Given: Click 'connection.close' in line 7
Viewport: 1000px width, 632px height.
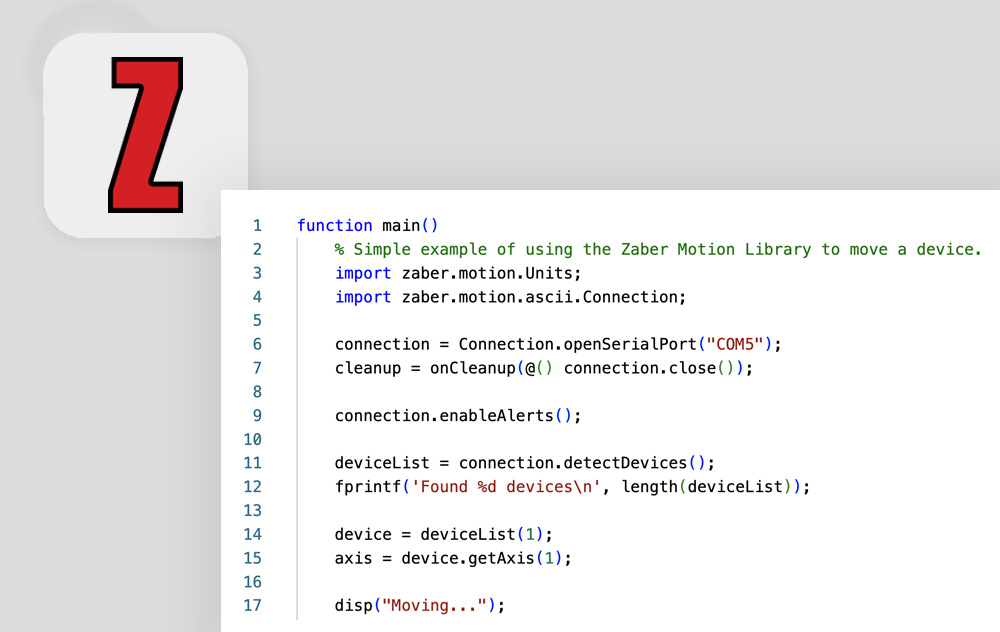Looking at the screenshot, I should (x=640, y=368).
